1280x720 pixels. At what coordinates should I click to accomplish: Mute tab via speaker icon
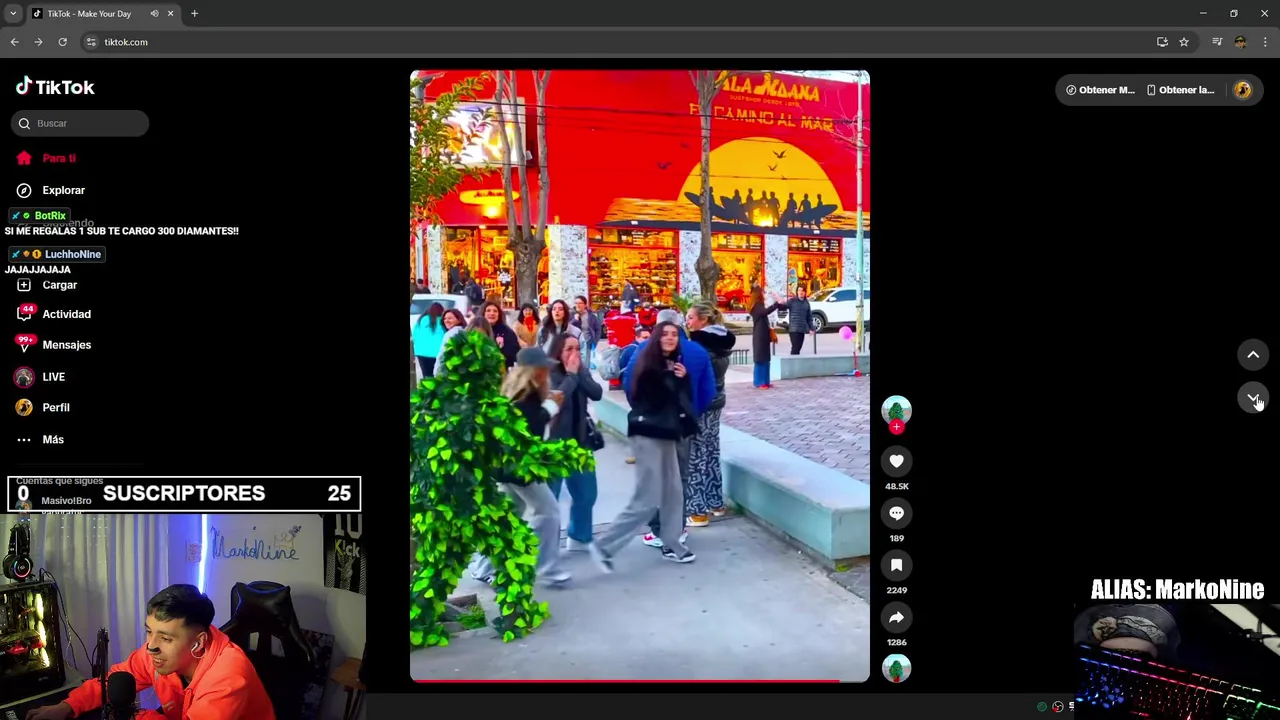tap(154, 13)
